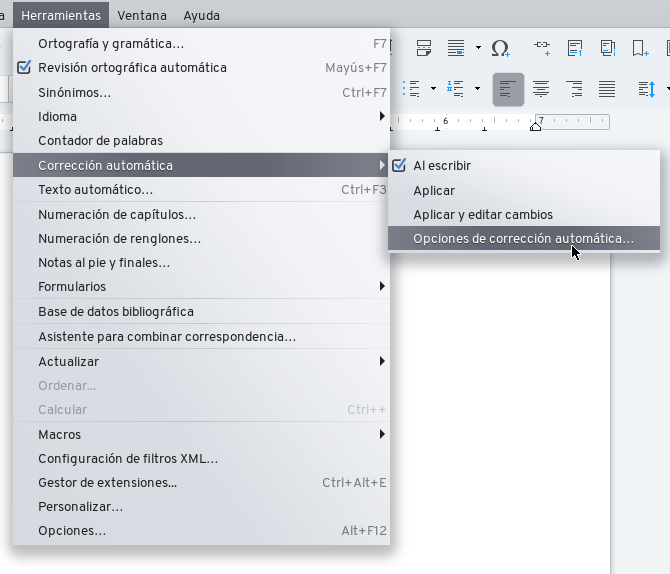Screen dimensions: 670x574
Task: Click the Insert Field toolbar icon
Action: click(x=456, y=48)
